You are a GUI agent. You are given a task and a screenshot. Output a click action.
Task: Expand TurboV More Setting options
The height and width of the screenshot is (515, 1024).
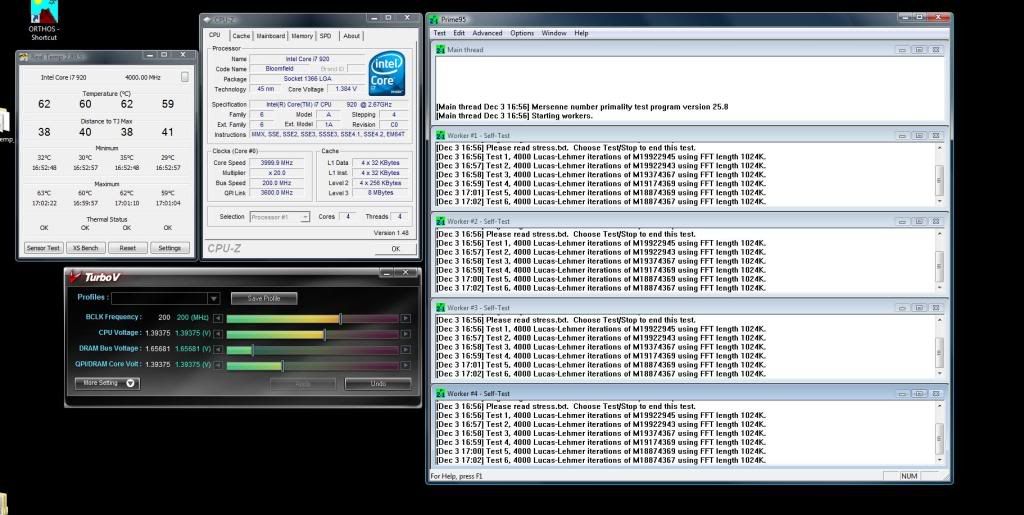tap(107, 383)
